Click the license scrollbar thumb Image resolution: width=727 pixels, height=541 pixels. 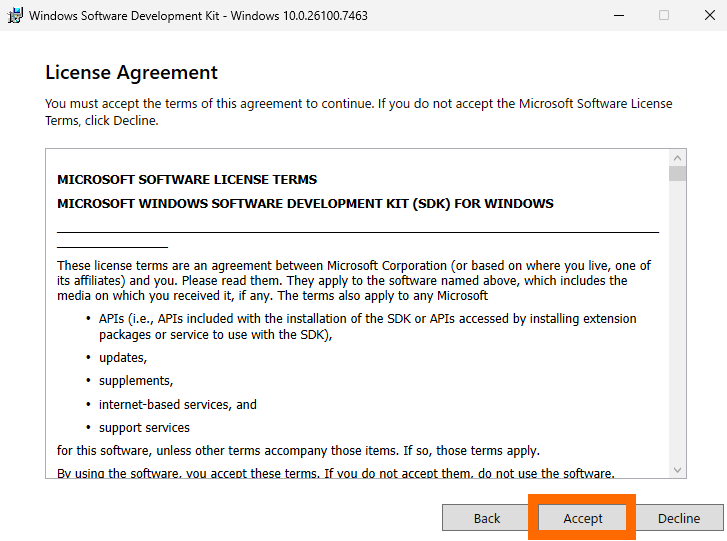[x=678, y=174]
